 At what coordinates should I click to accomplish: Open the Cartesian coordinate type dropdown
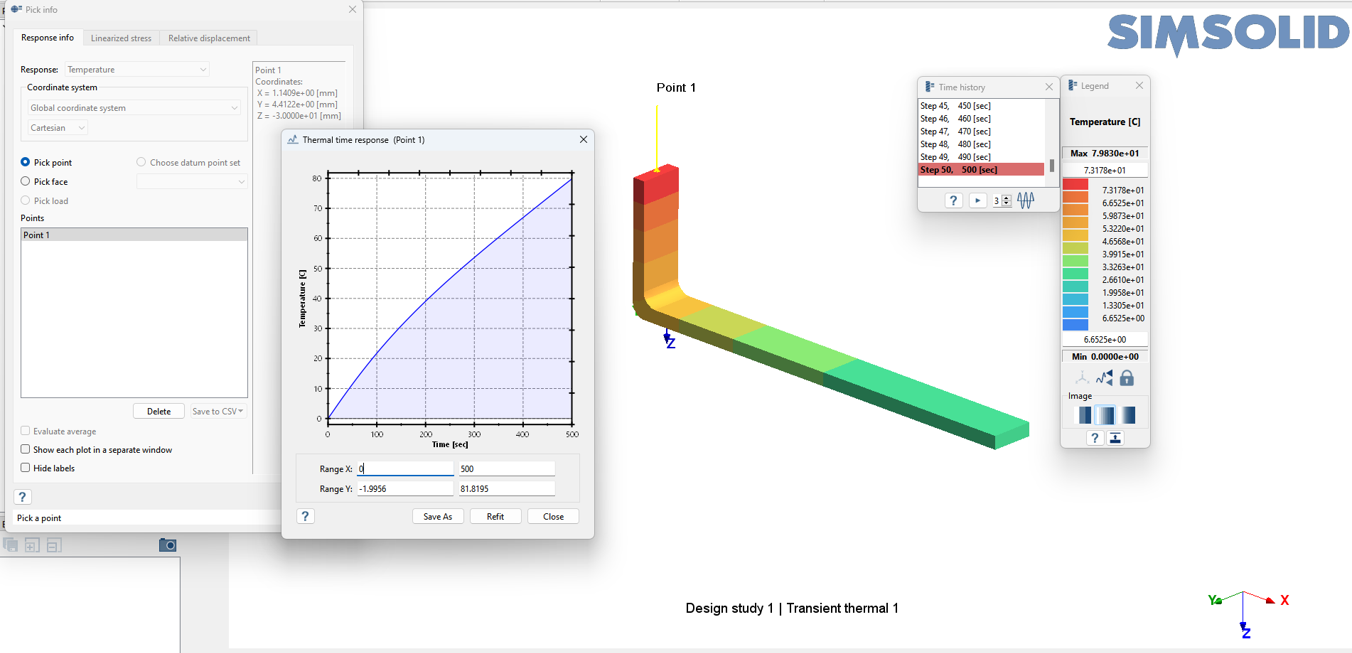click(x=58, y=128)
